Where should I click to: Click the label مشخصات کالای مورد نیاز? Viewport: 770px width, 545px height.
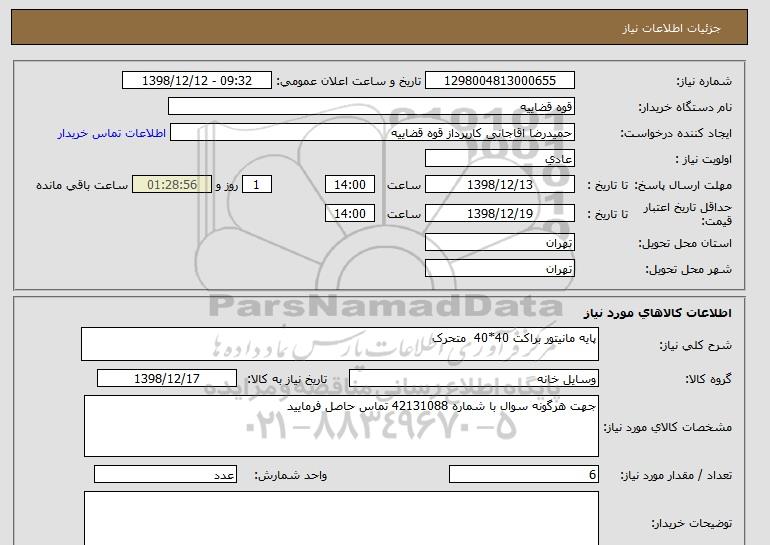click(668, 427)
